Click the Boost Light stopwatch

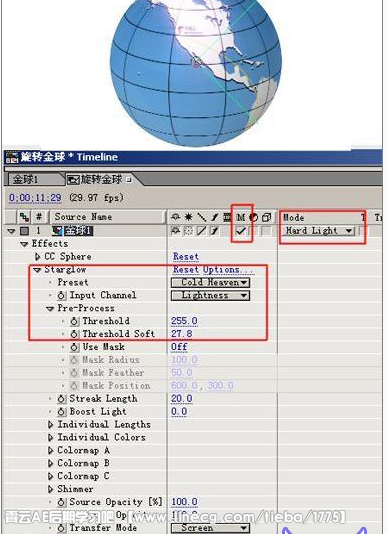click(61, 412)
